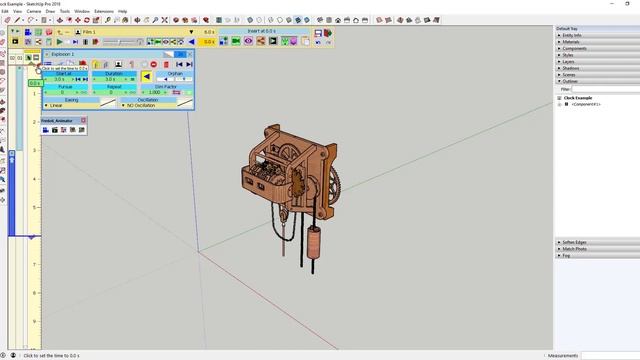This screenshot has height=360, width=640.
Task: Click the jump-to-start arrow in Explosion panel
Action: pyautogui.click(x=179, y=64)
